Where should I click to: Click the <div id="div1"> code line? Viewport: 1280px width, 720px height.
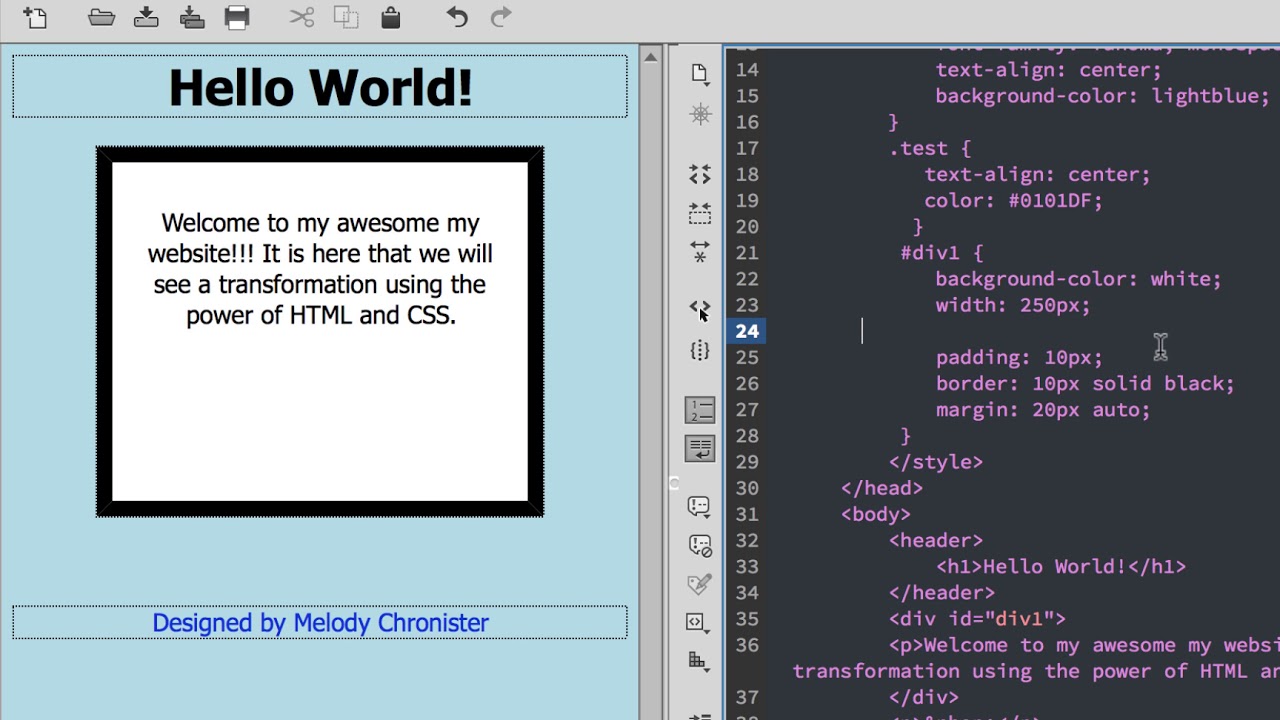[977, 619]
